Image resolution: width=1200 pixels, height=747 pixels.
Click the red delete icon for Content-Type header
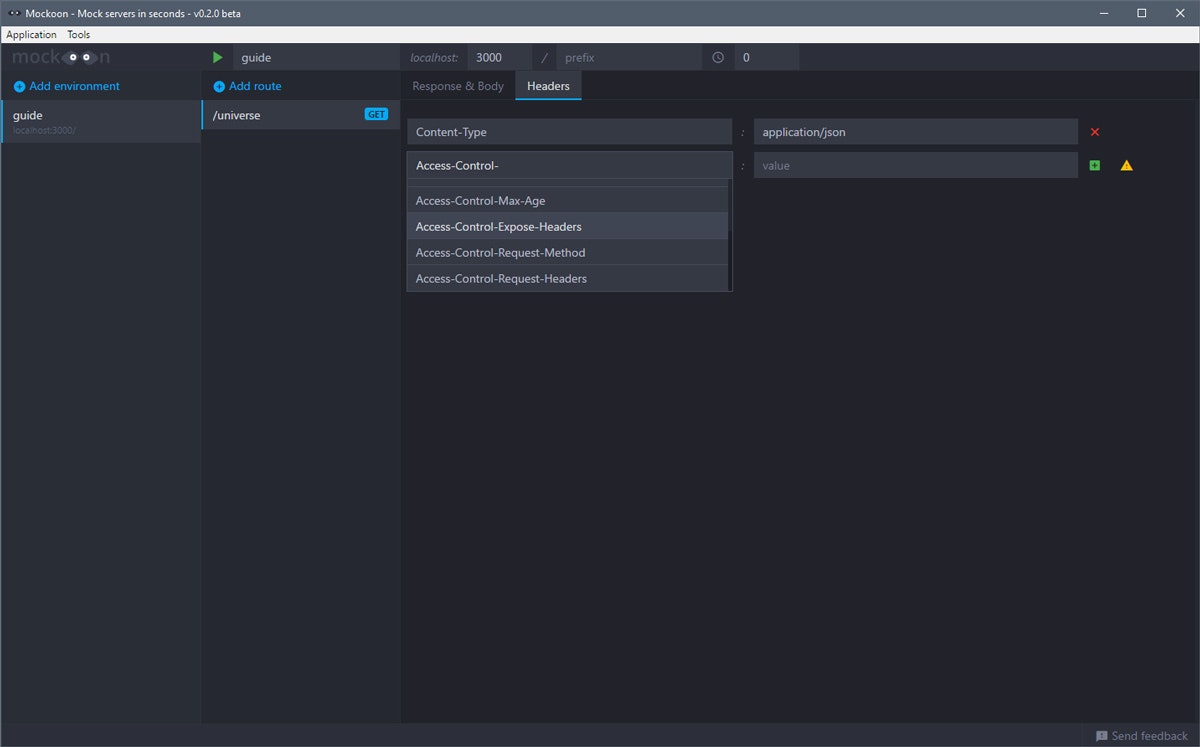(1095, 132)
